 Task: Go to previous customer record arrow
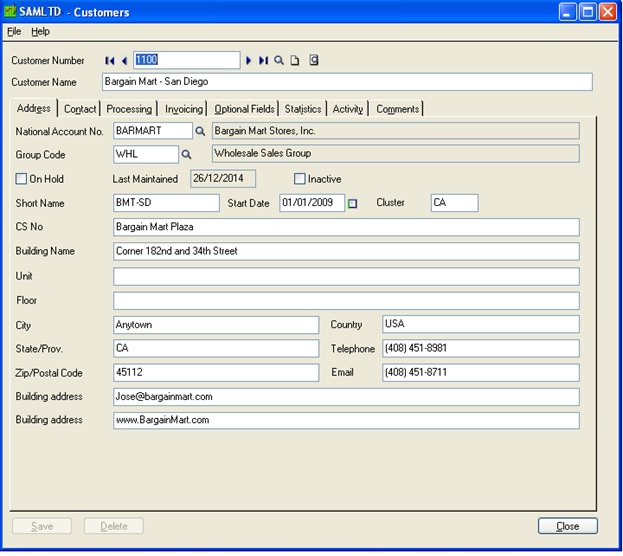[x=124, y=61]
